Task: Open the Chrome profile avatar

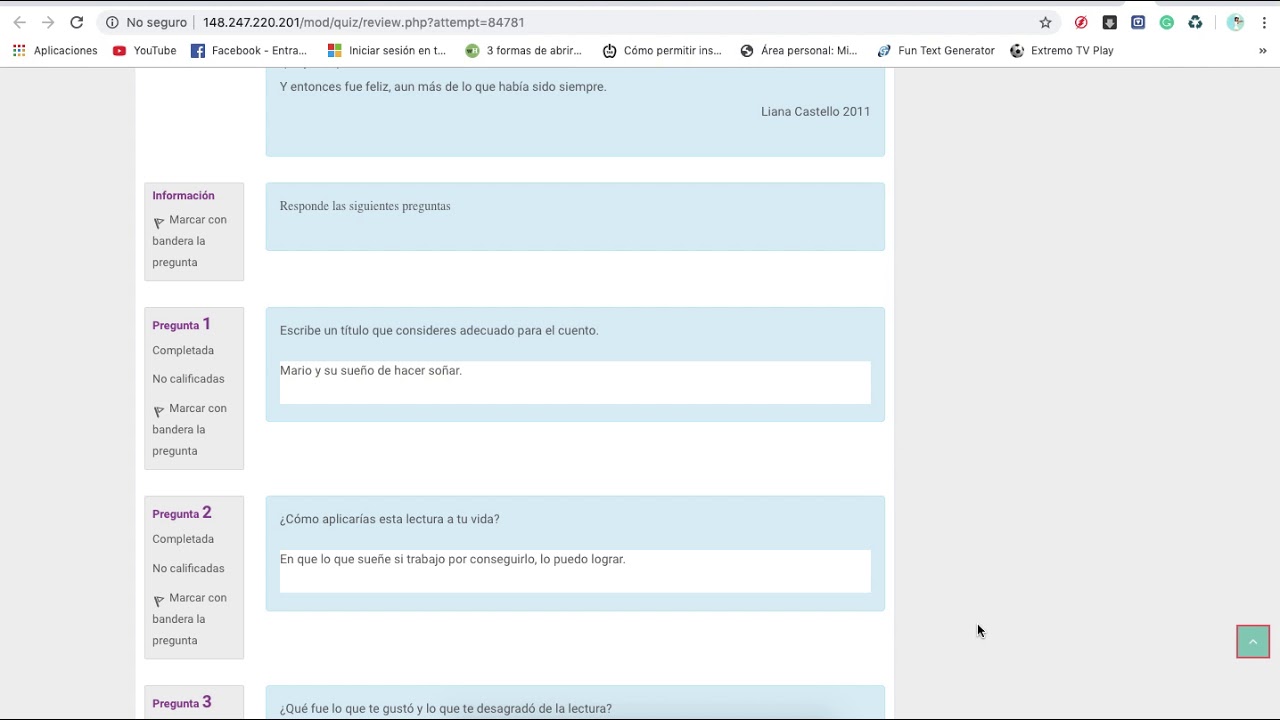Action: click(1235, 22)
